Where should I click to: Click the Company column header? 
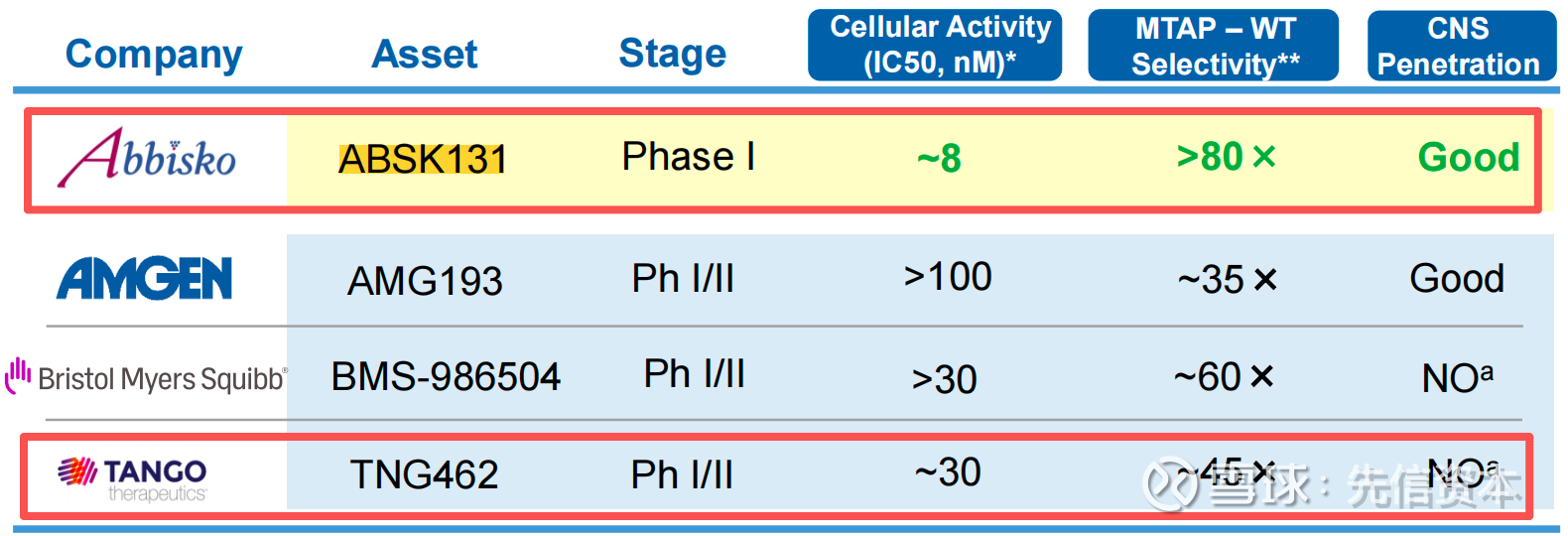(154, 54)
